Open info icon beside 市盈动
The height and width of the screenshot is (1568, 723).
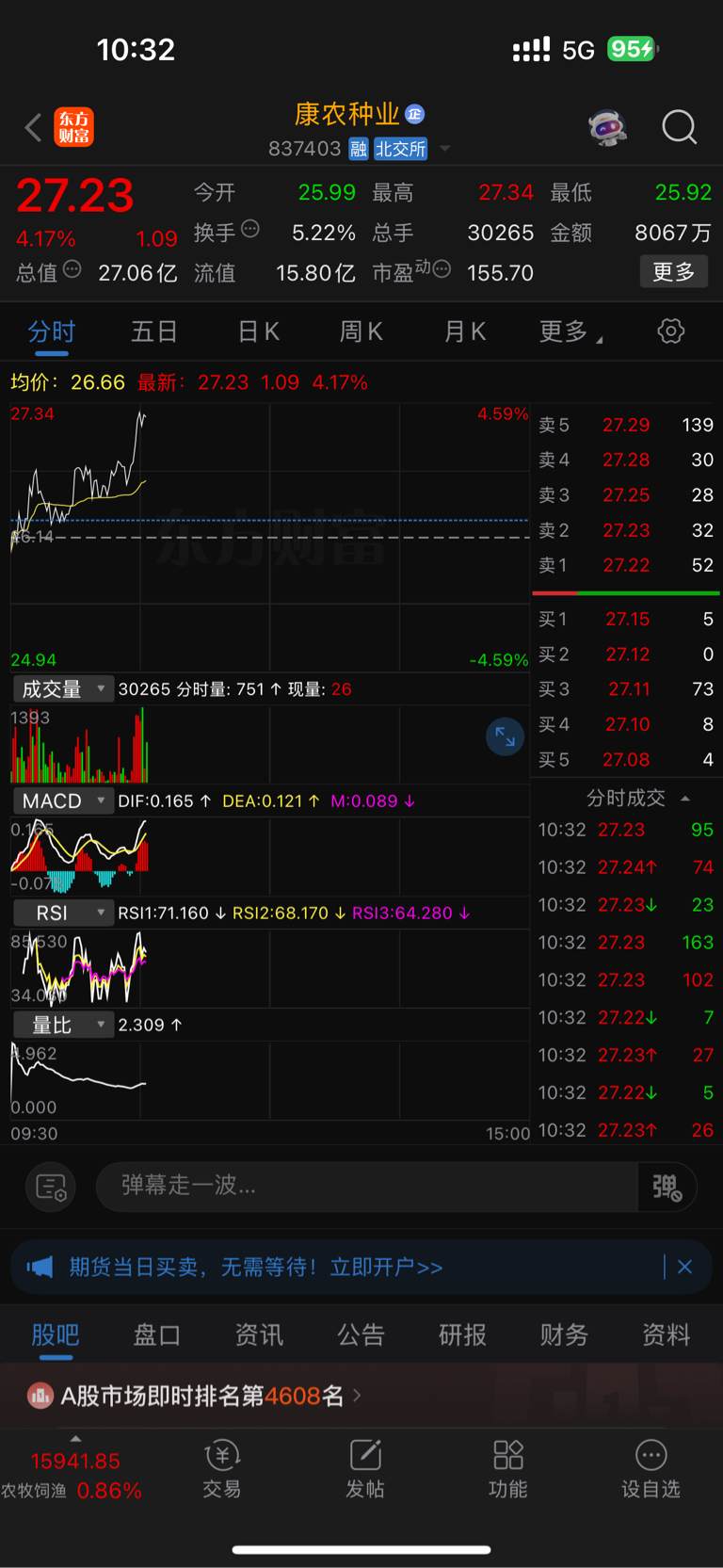point(442,269)
